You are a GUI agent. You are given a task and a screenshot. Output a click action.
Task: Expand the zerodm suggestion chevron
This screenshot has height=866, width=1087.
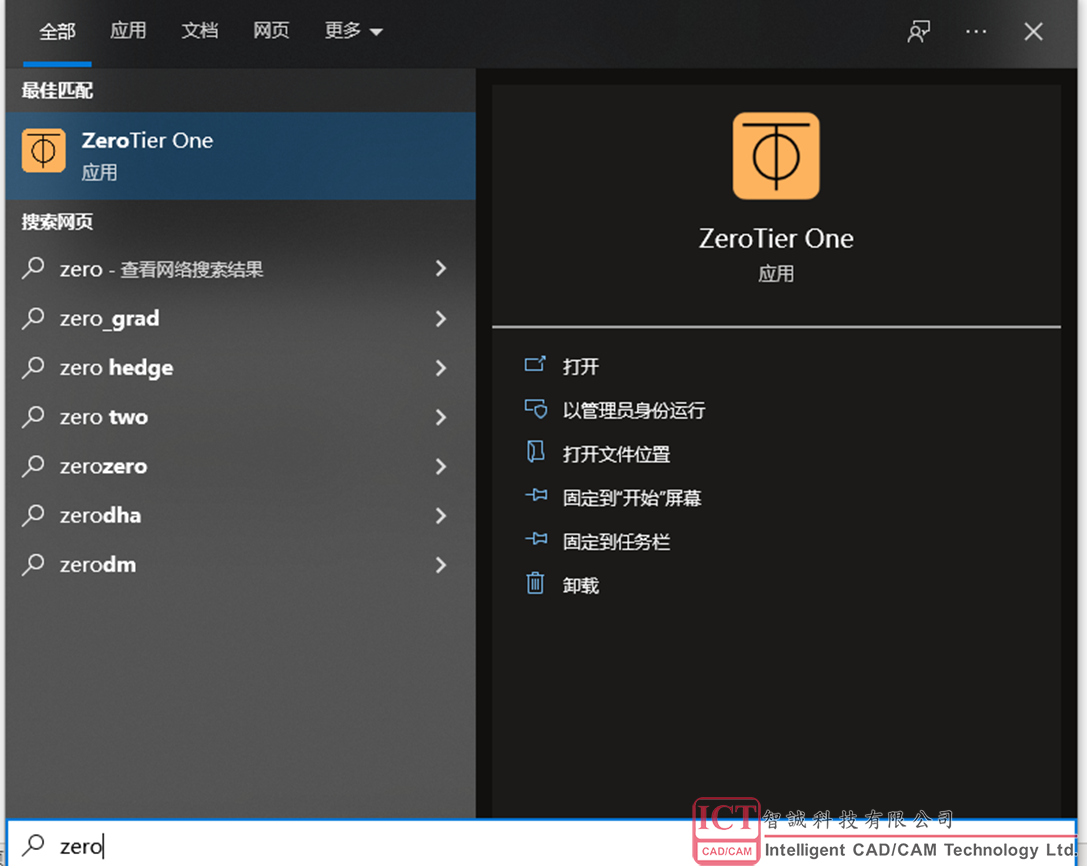tap(441, 564)
